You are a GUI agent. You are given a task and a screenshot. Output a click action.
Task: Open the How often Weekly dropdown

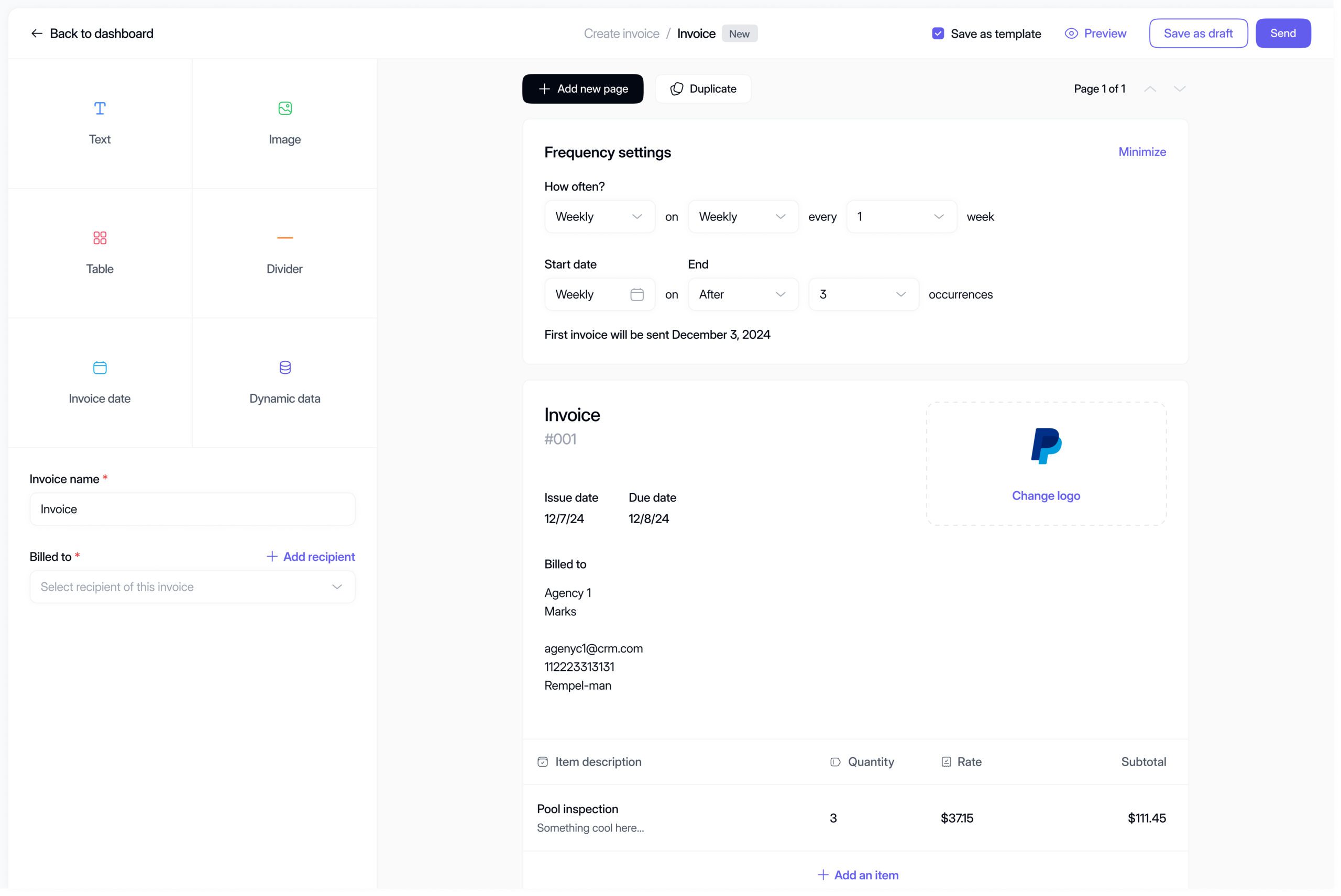point(599,217)
